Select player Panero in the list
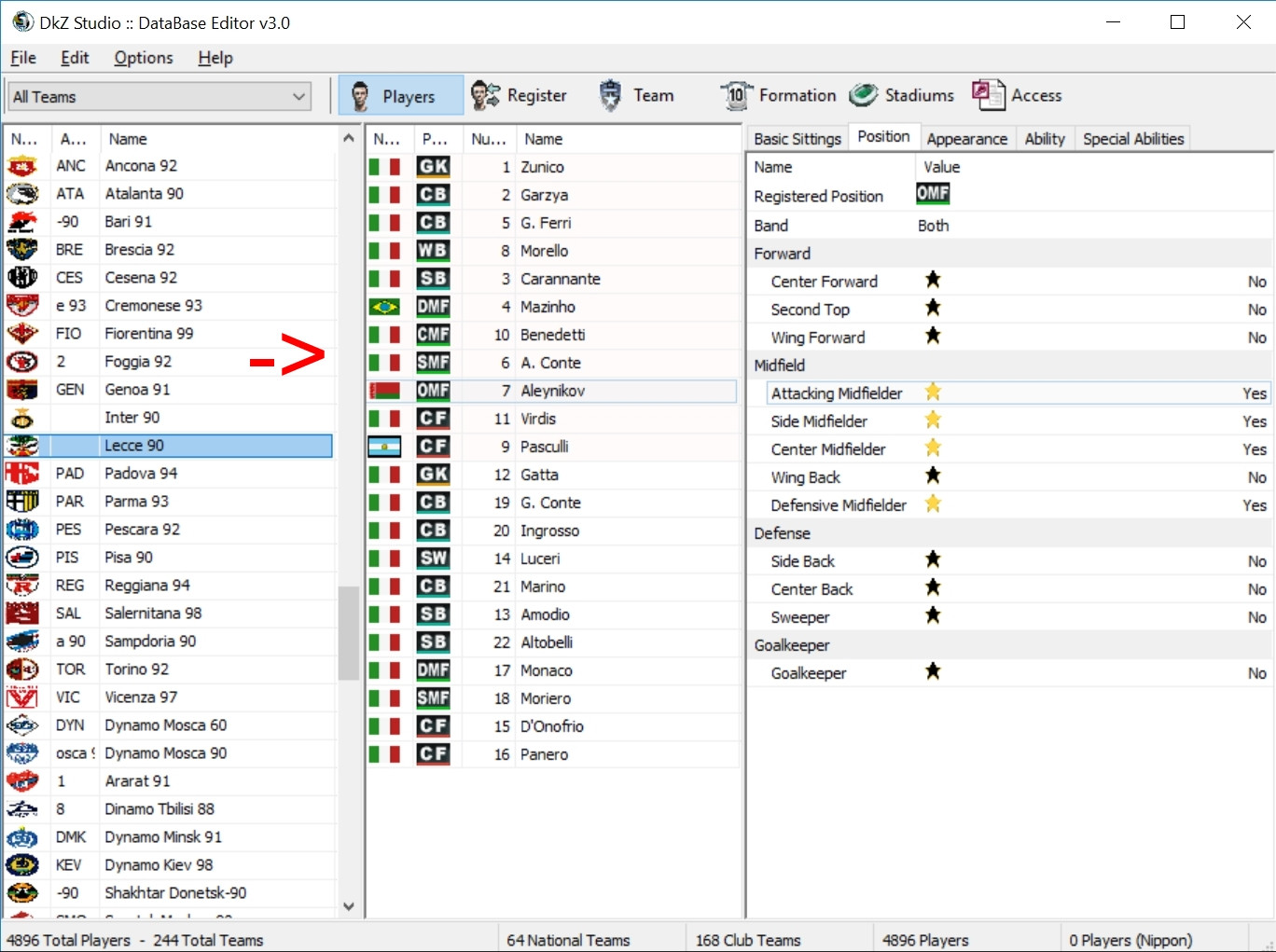This screenshot has width=1276, height=952. 552,754
